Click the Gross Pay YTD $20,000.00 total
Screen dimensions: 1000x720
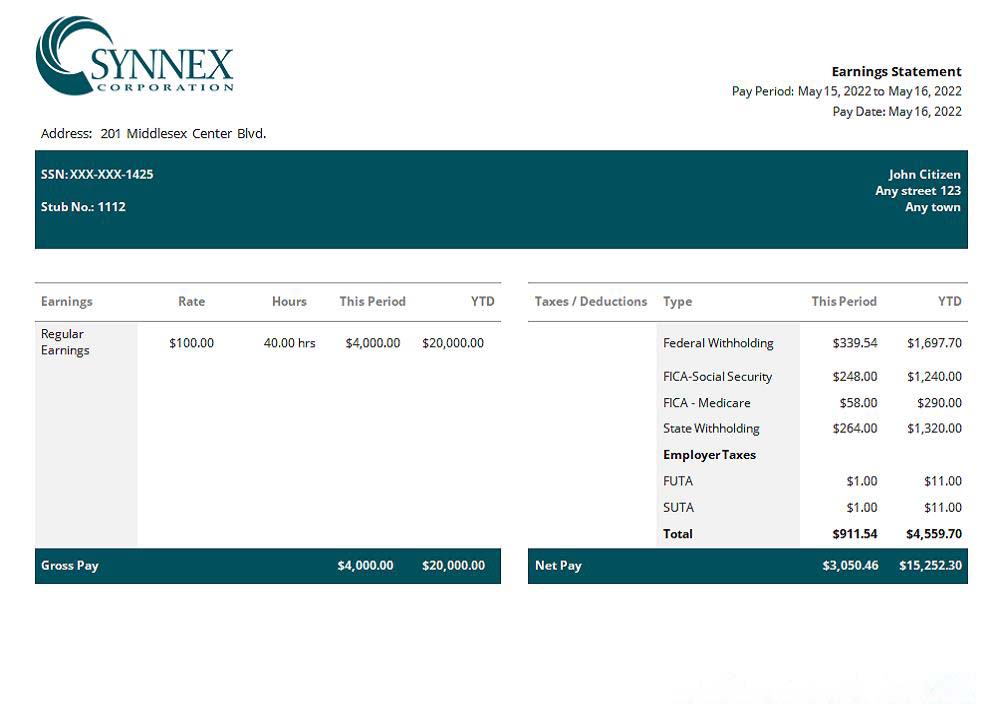point(453,565)
